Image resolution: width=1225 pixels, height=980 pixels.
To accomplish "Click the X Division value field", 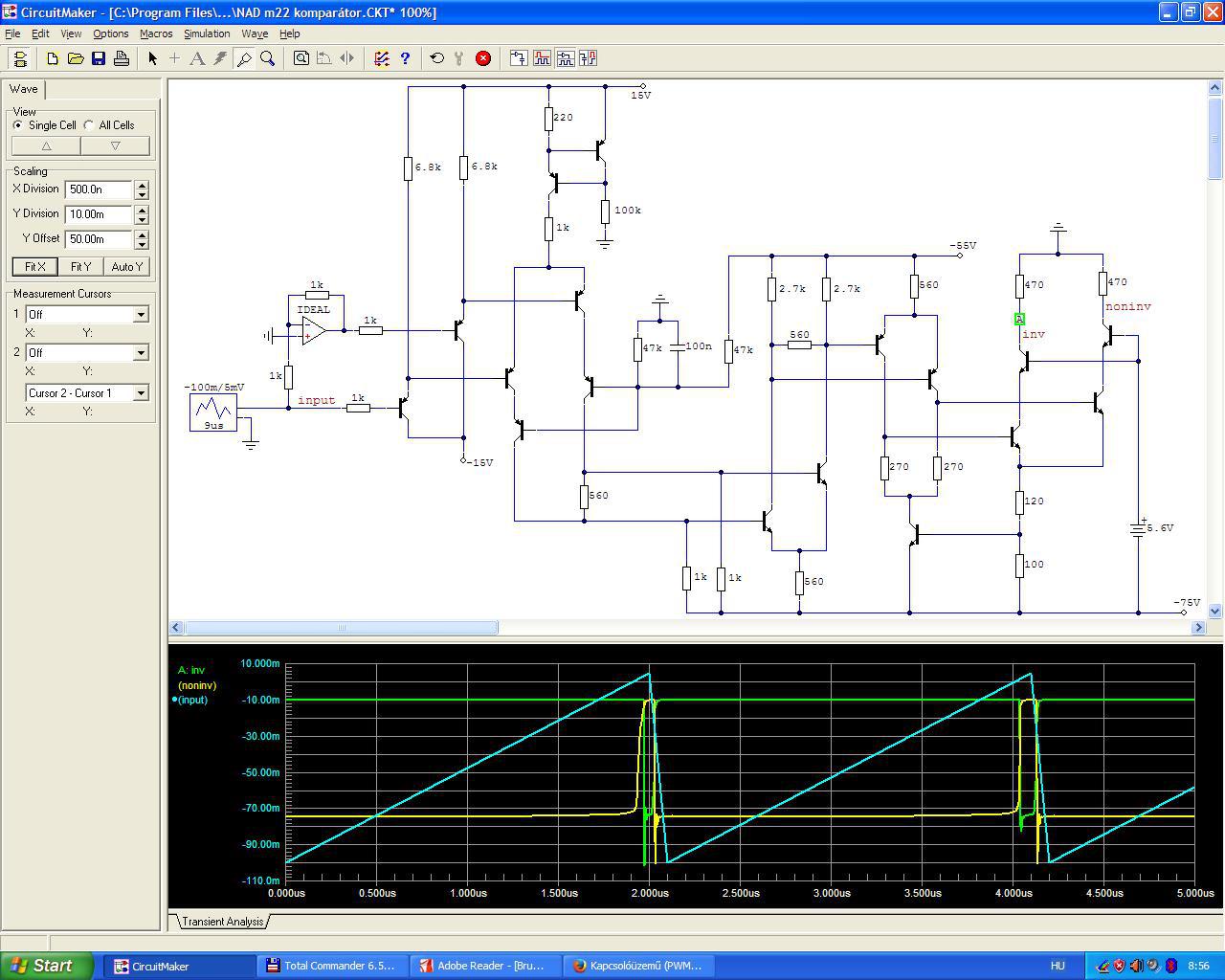I will (99, 189).
